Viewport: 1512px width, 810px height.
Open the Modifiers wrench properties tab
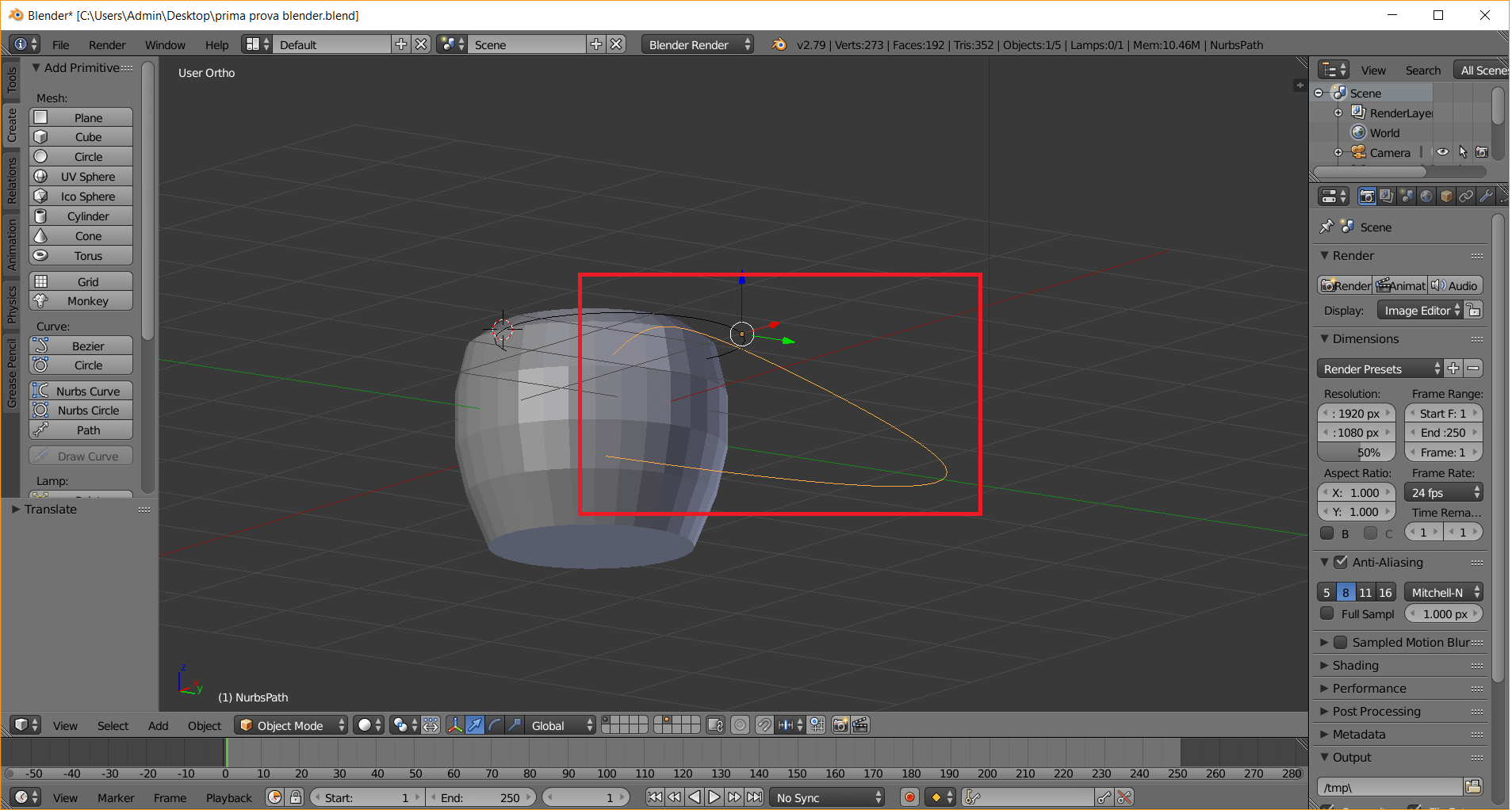click(1486, 197)
